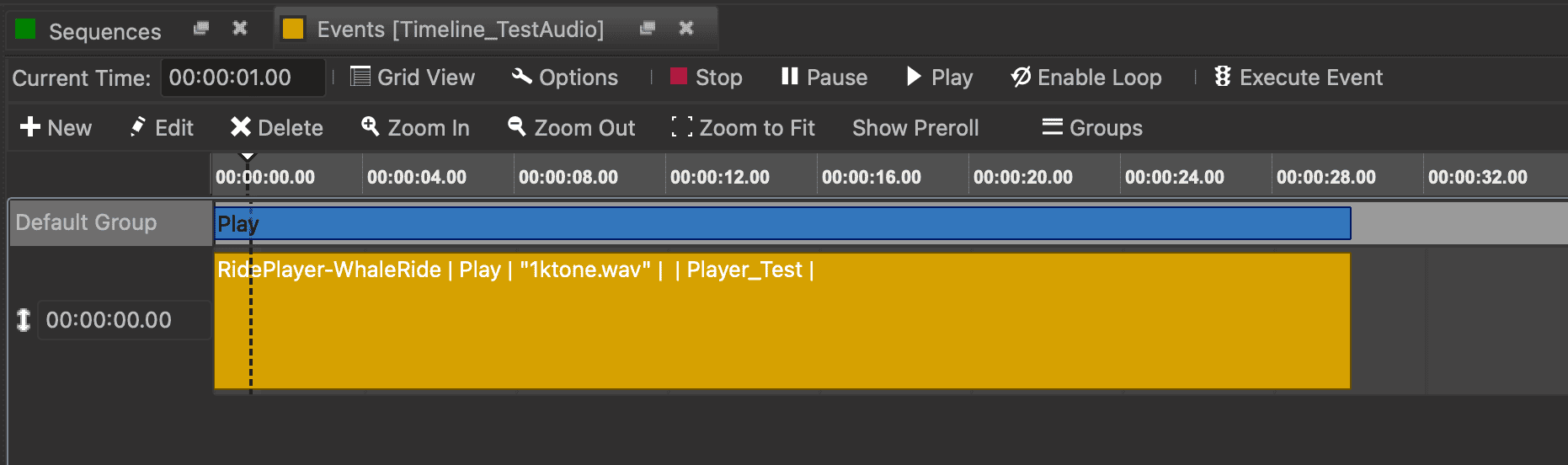Open the Options wrench tool
Viewport: 1568px width, 465px height.
pyautogui.click(x=522, y=77)
